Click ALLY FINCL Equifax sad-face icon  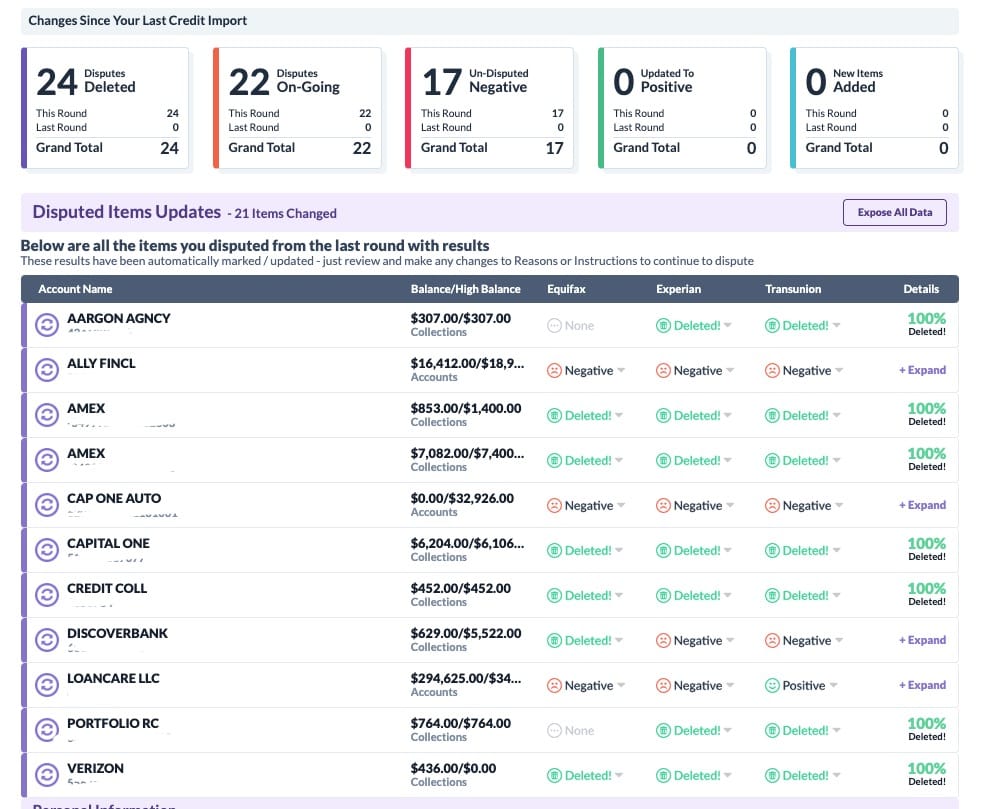(x=554, y=370)
